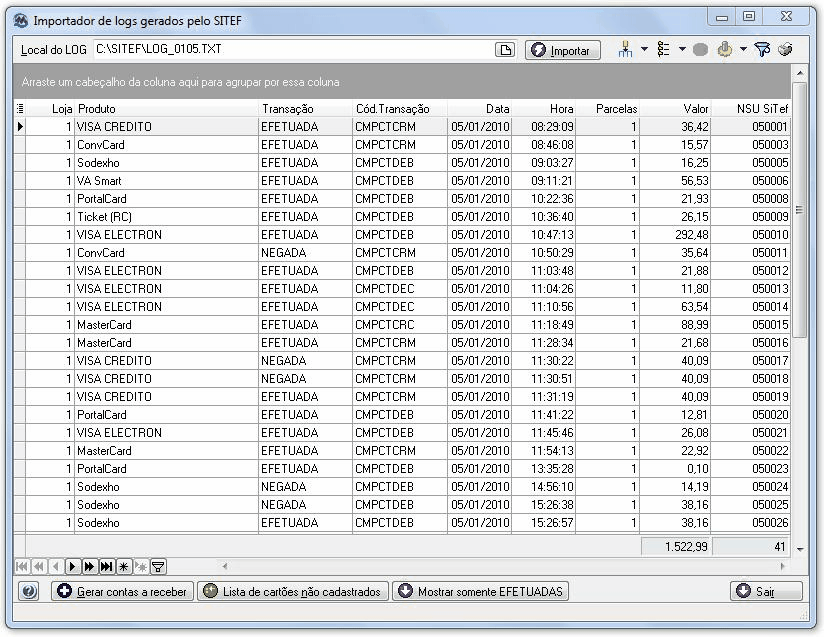824x637 pixels.
Task: Click the total value 1.522,99 footer
Action: tap(676, 547)
